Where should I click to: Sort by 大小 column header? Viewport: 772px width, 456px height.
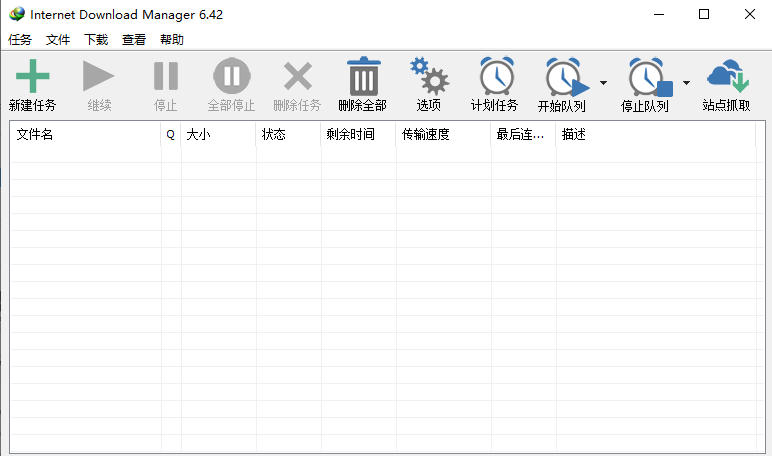click(x=219, y=134)
